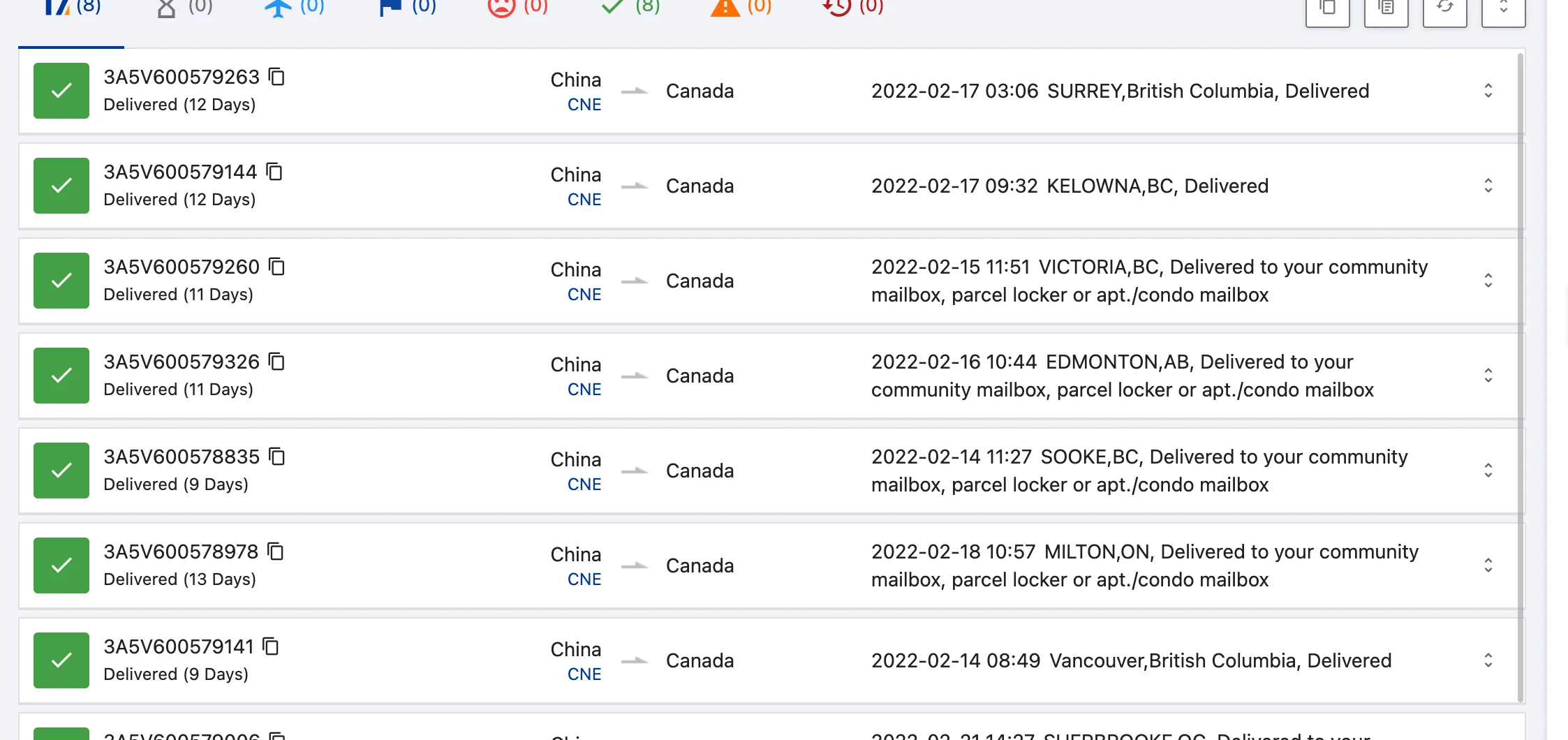Open the expand-all chevron control at top right
Screen dimensions: 1568x740
click(1503, 10)
